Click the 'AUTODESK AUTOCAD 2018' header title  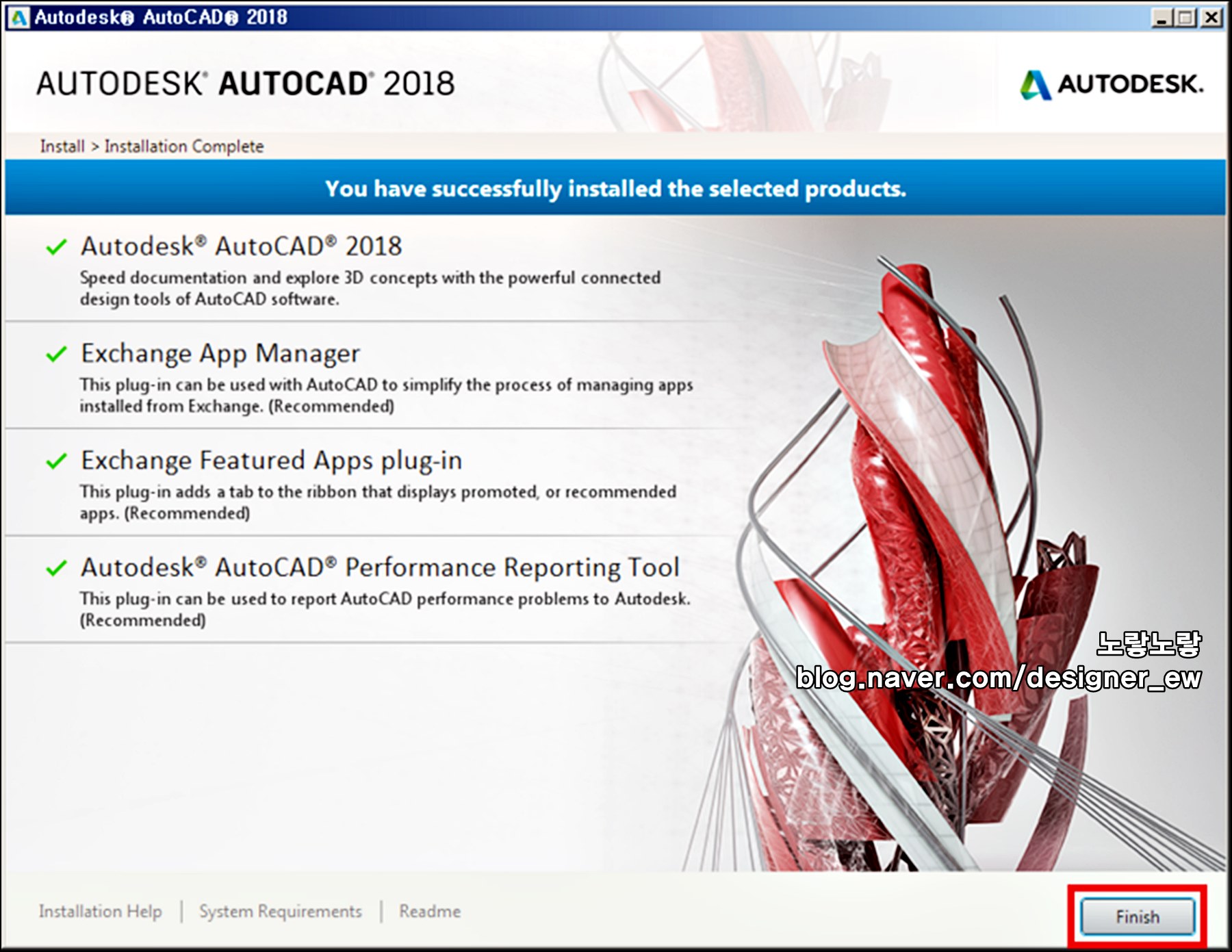click(246, 83)
